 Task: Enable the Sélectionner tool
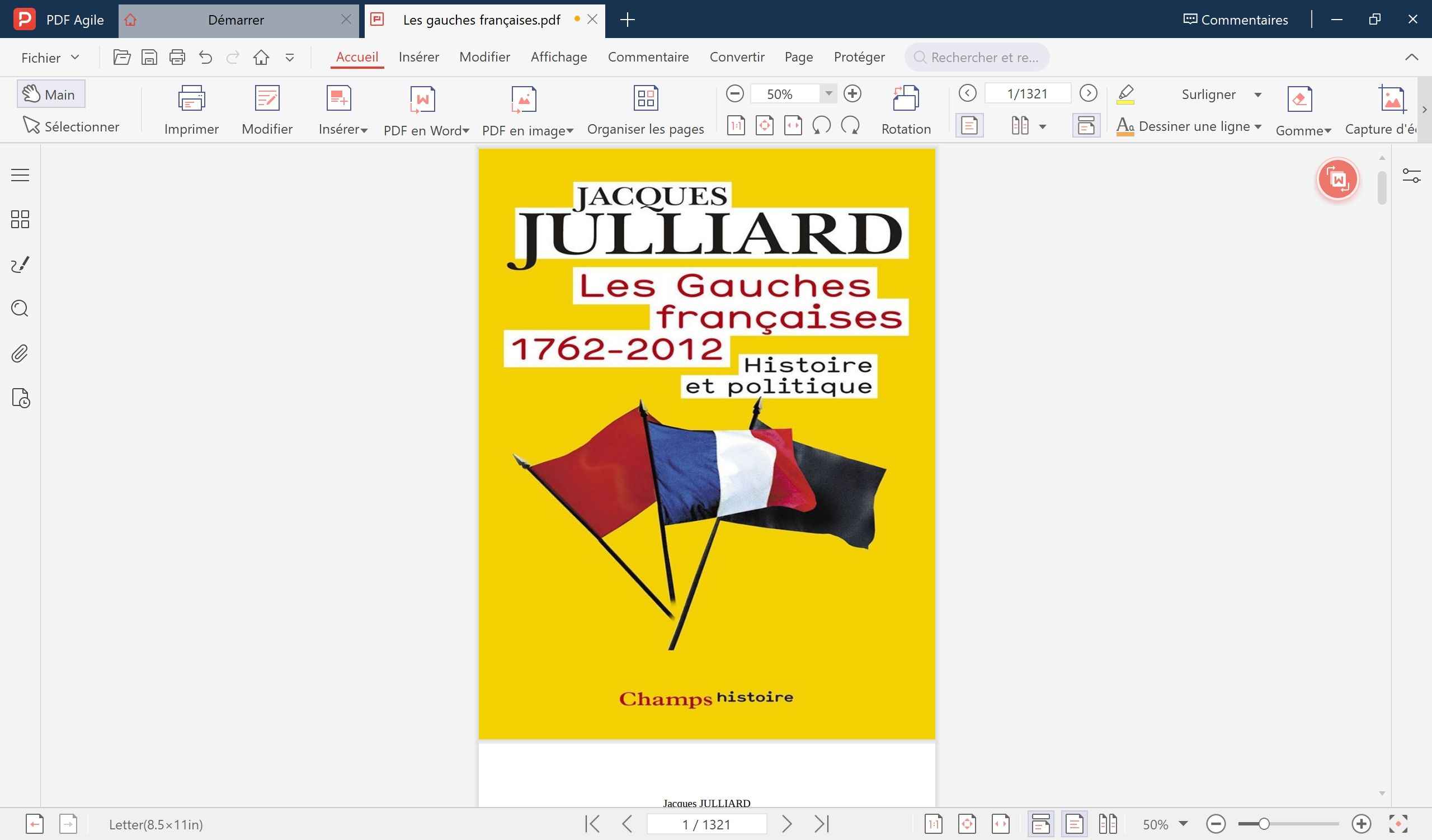point(71,125)
